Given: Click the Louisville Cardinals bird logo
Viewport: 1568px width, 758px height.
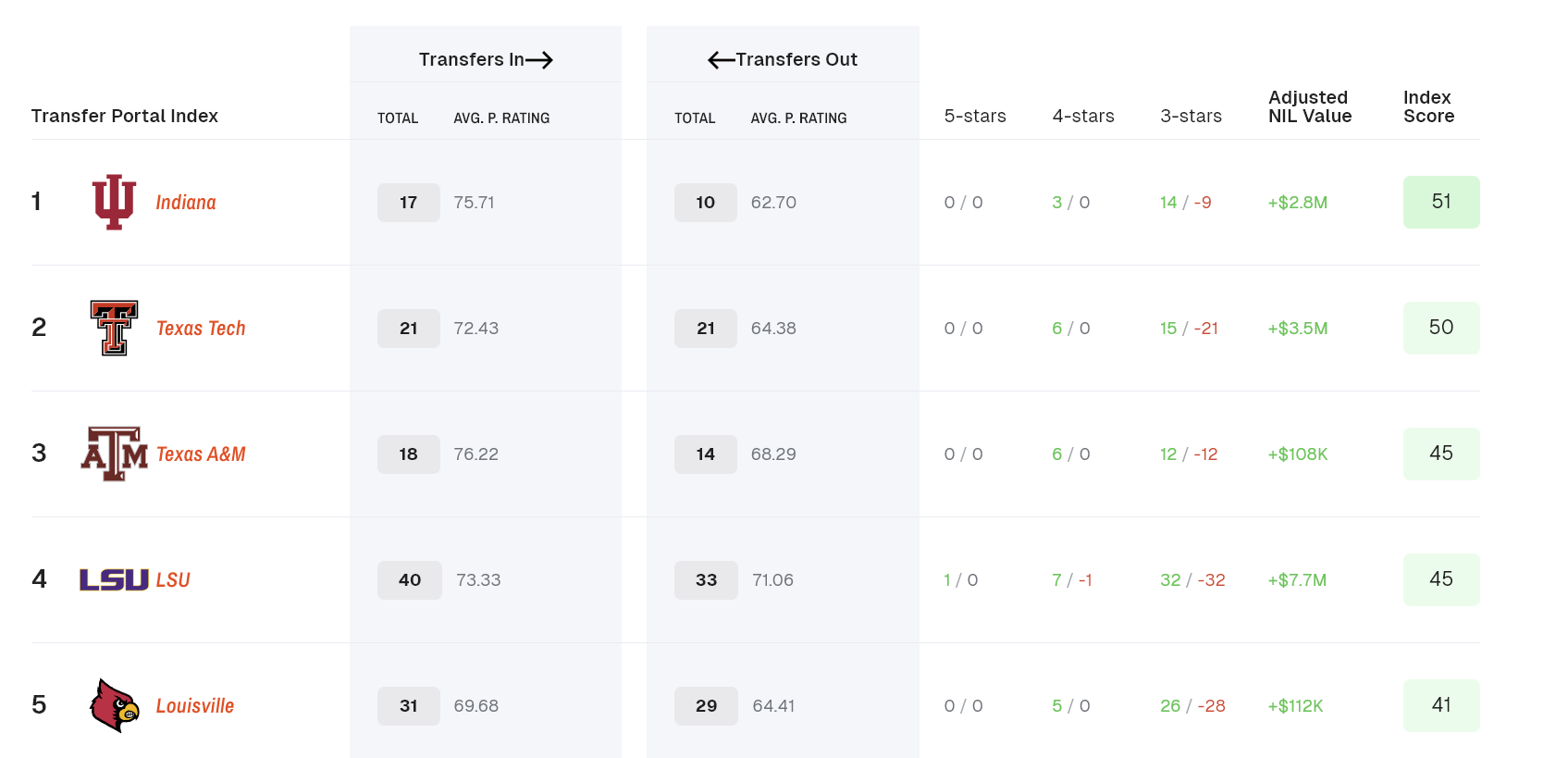Looking at the screenshot, I should tap(115, 705).
